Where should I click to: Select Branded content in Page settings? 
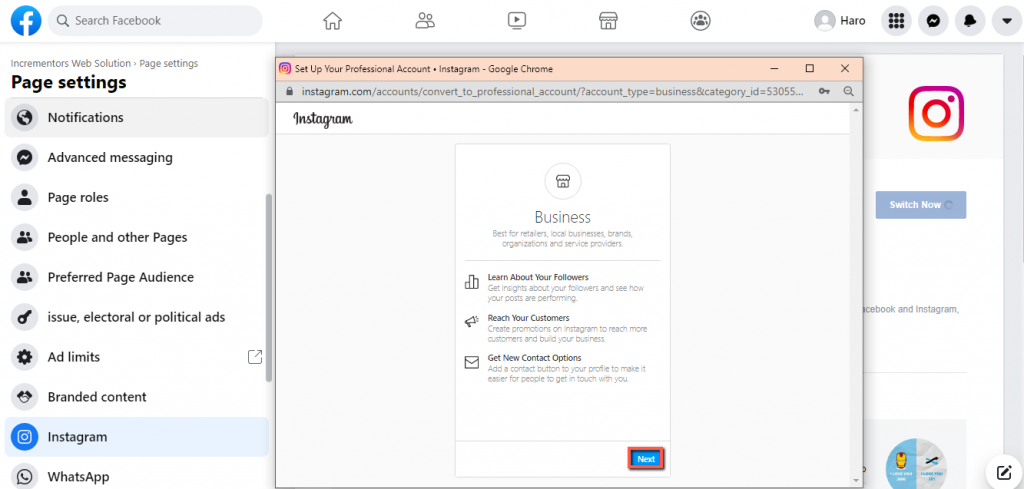tap(136, 396)
